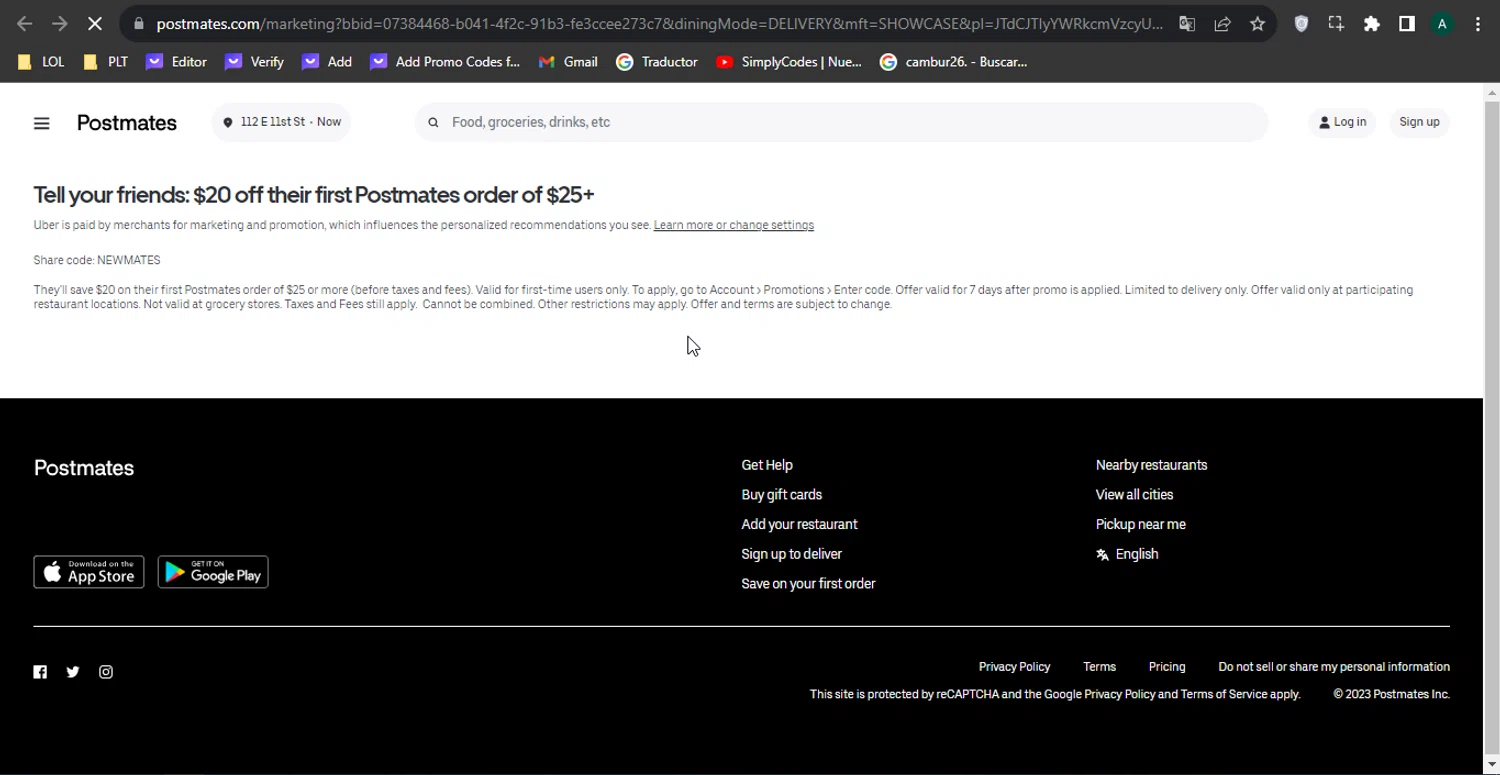The width and height of the screenshot is (1500, 775).
Task: Open SimplyCodes YouTube bookmark
Action: tap(789, 62)
